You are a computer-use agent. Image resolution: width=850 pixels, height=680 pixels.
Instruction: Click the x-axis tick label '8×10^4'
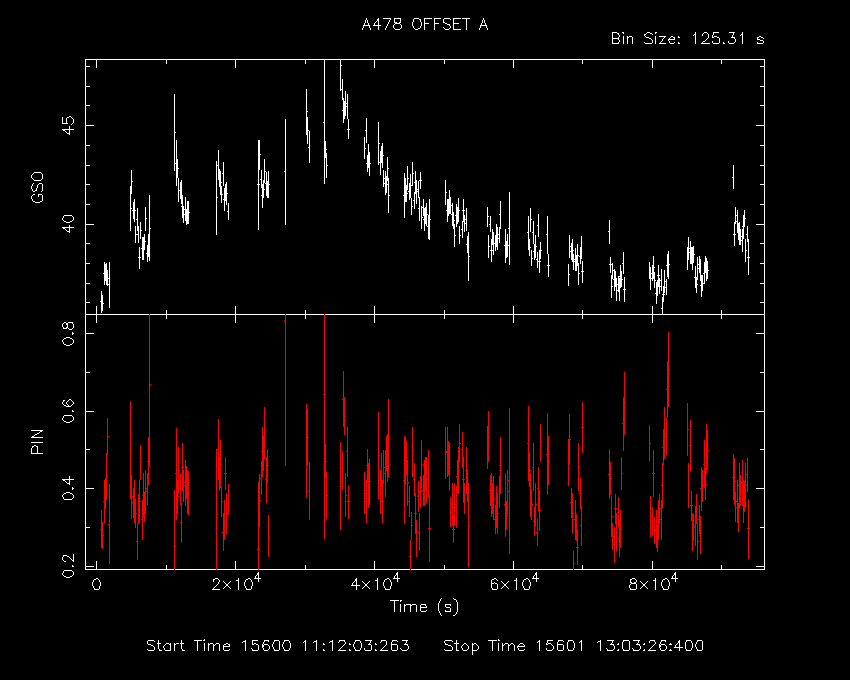pos(653,583)
